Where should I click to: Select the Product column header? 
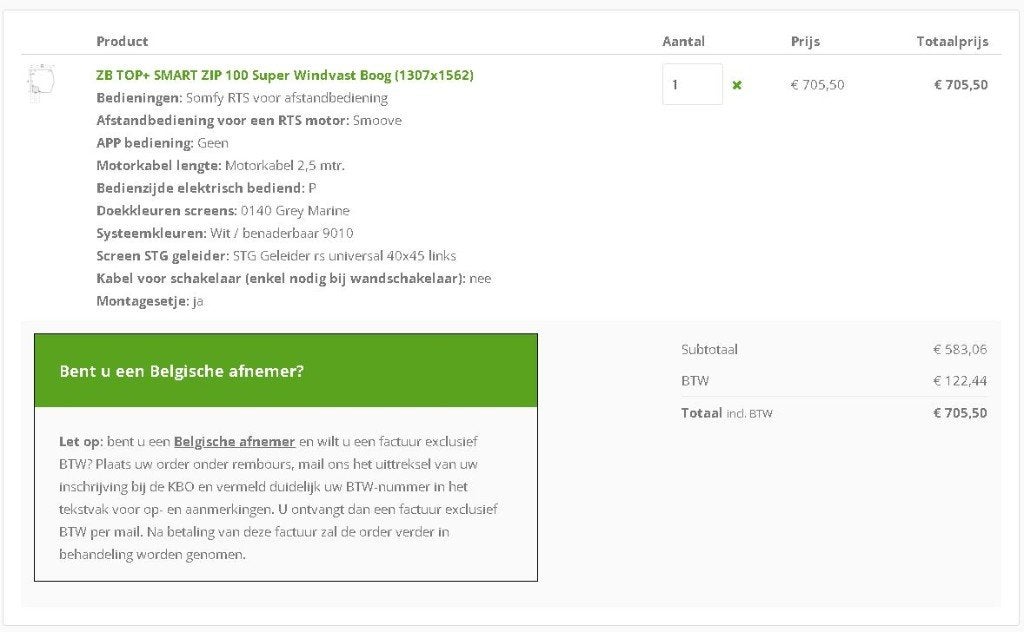122,41
